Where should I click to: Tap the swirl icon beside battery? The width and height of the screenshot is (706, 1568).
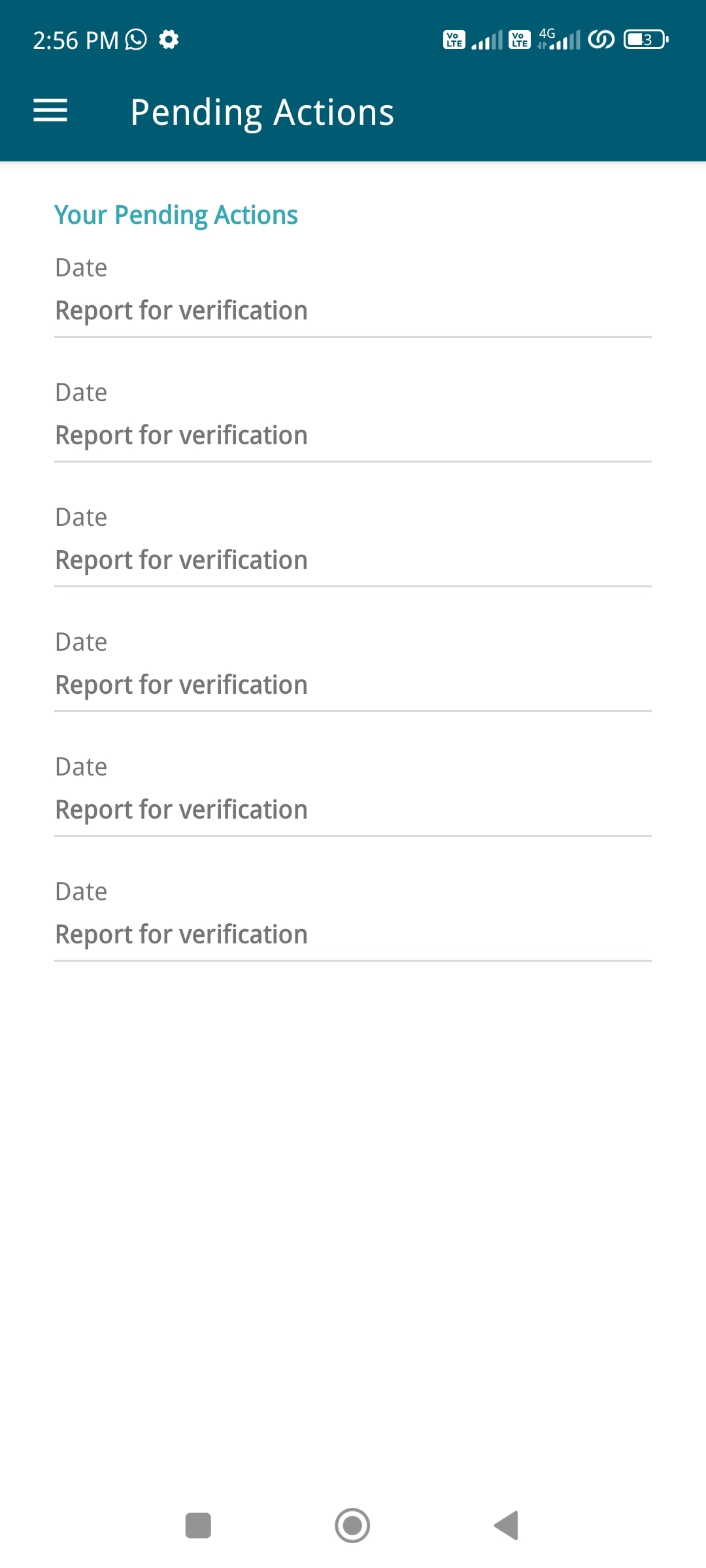pos(601,40)
